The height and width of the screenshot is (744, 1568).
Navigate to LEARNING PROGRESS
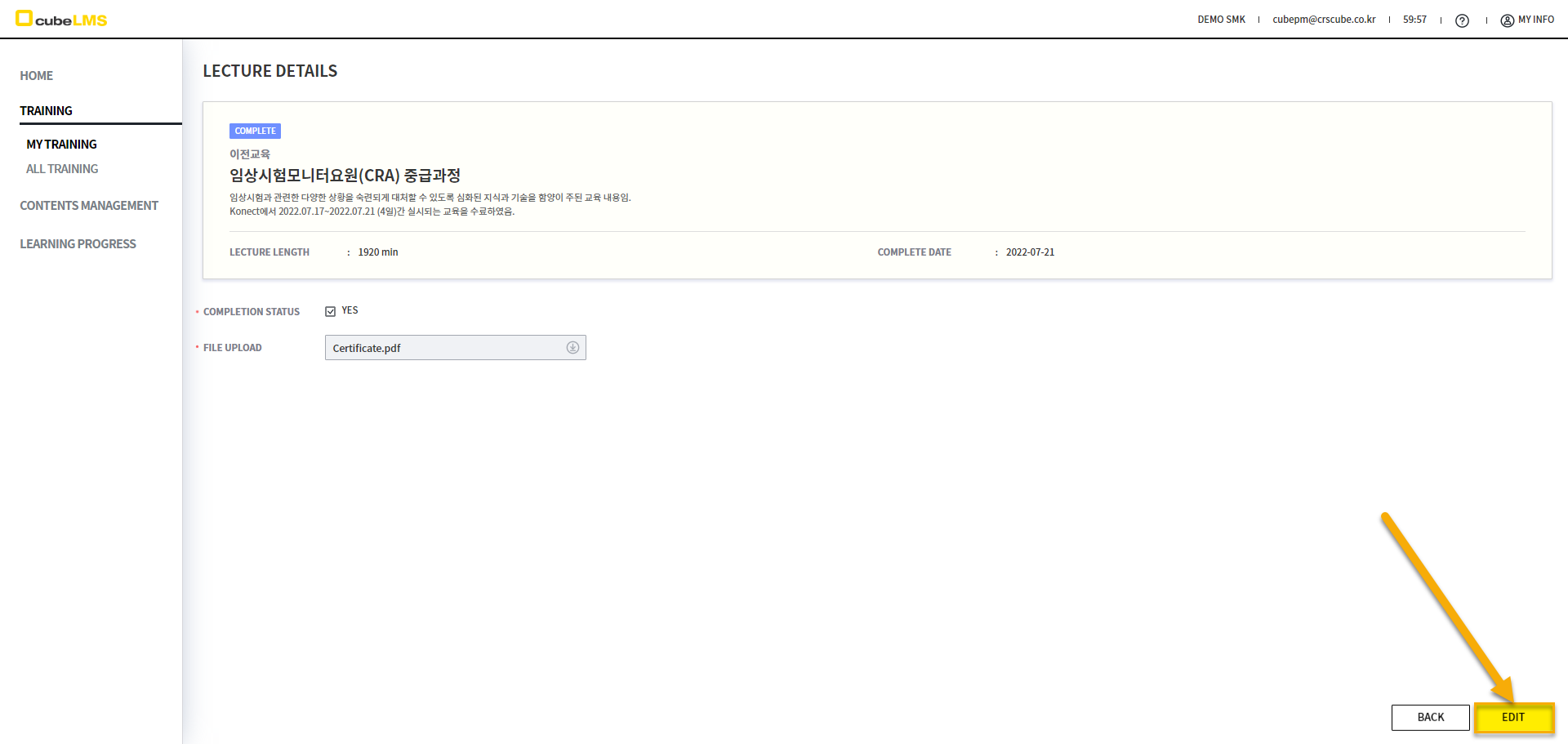pyautogui.click(x=78, y=244)
